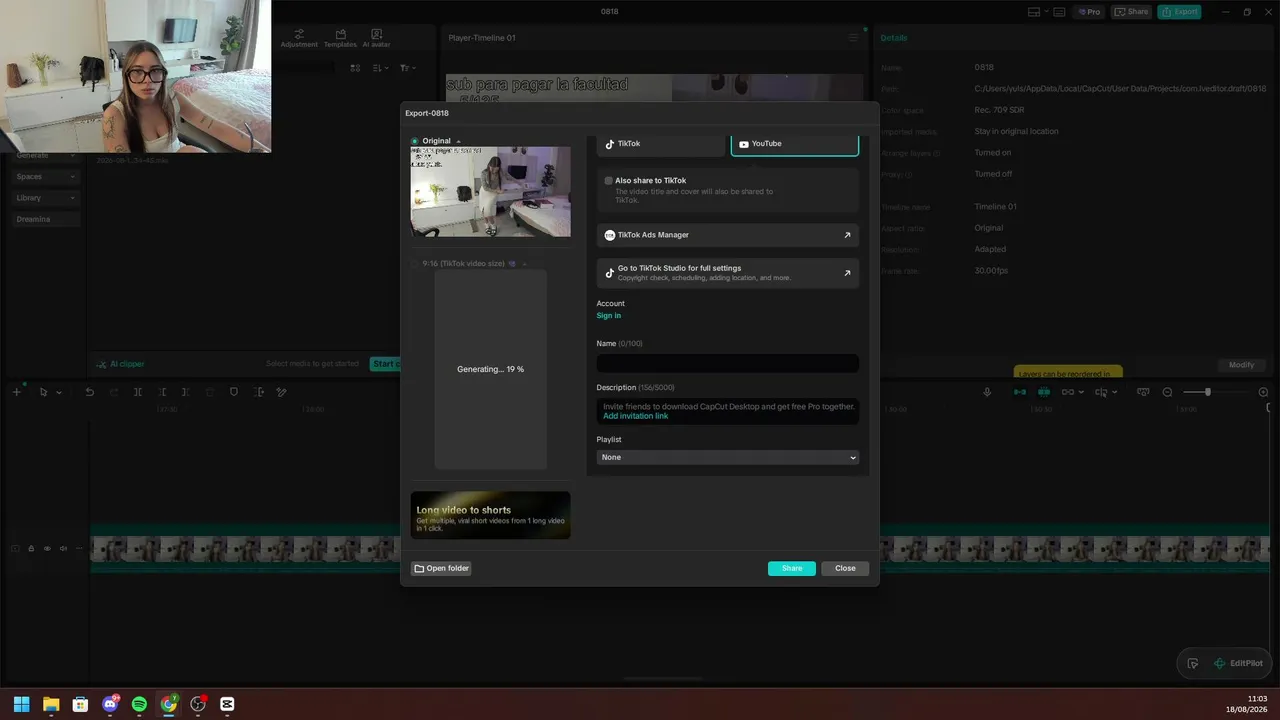This screenshot has height=720, width=1280.
Task: Click the Modify button in Details panel
Action: (1241, 365)
